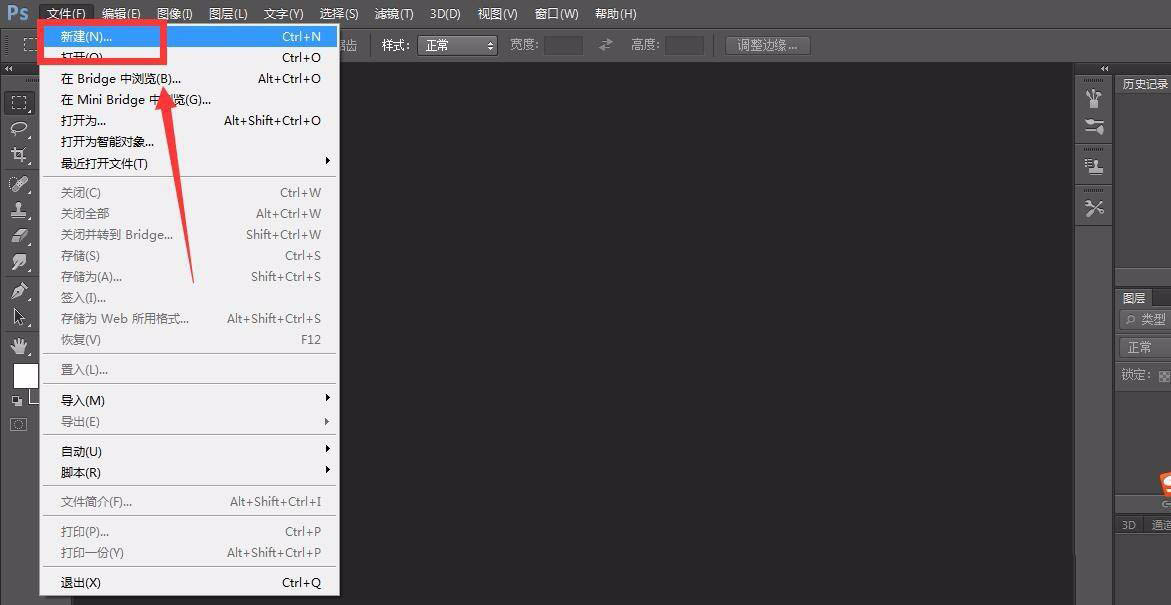
Task: Open the 滤镜(T) menu
Action: (394, 13)
